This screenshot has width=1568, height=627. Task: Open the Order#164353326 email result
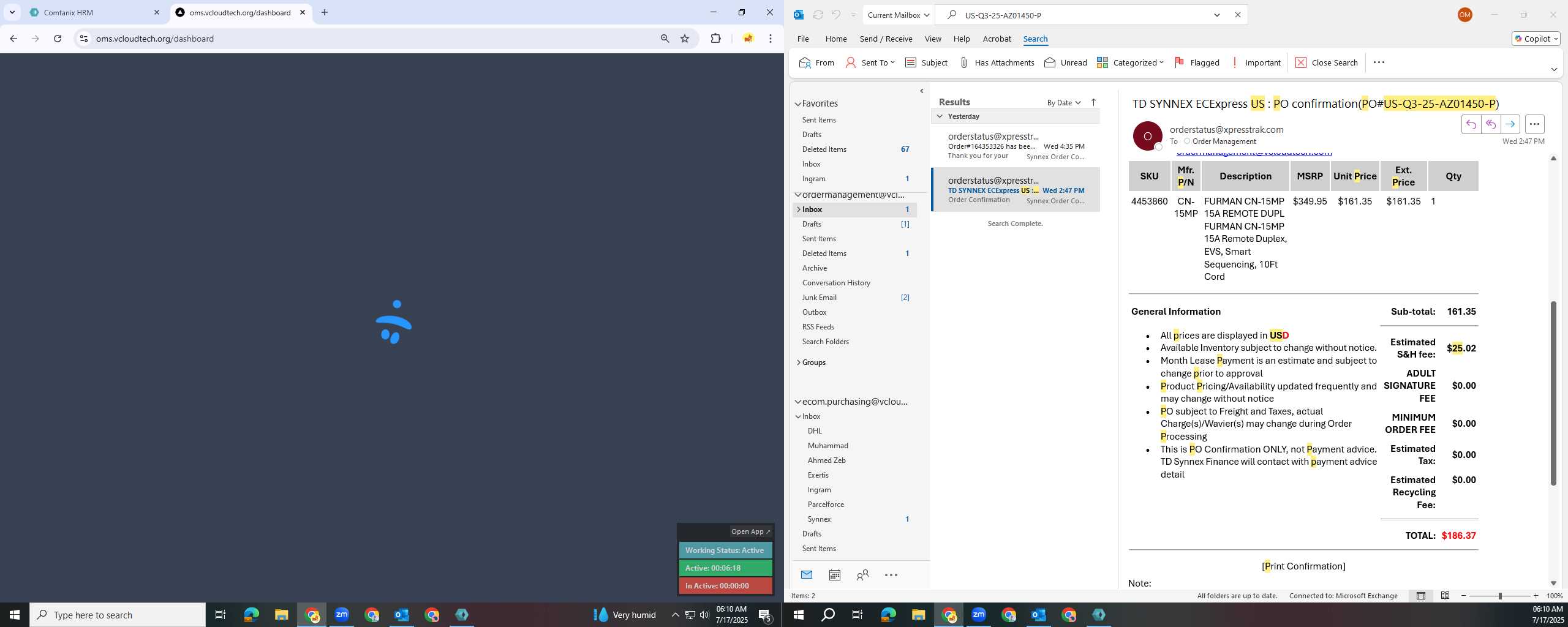click(1015, 146)
